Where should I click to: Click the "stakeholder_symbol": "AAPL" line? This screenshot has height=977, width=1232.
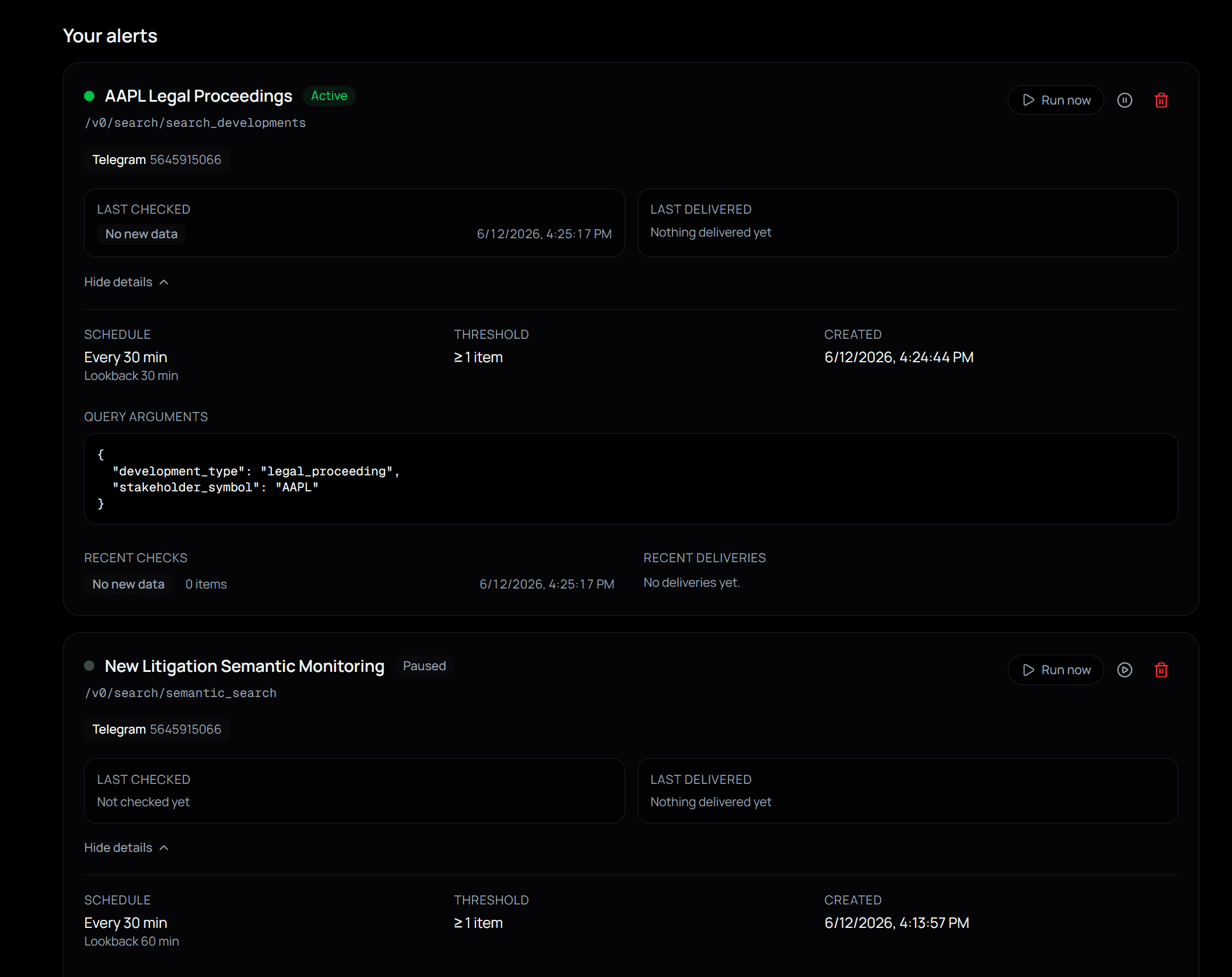pyautogui.click(x=215, y=487)
